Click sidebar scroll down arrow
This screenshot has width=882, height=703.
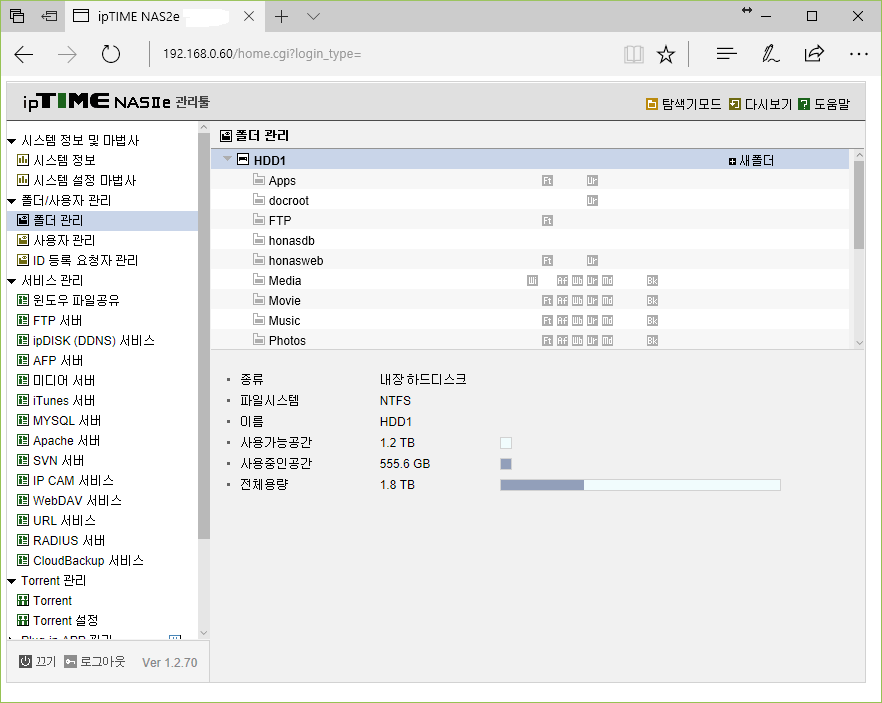click(204, 633)
